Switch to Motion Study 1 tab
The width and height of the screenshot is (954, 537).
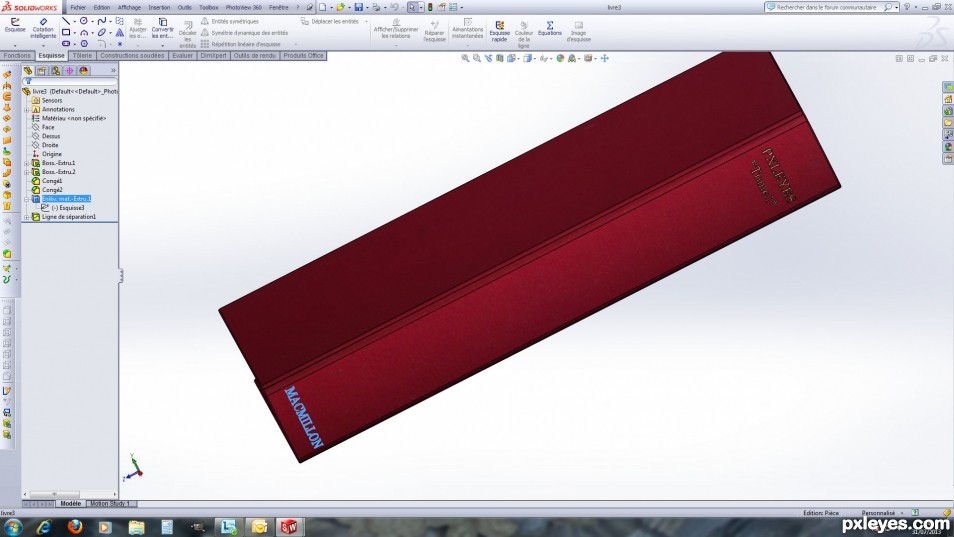(x=110, y=504)
